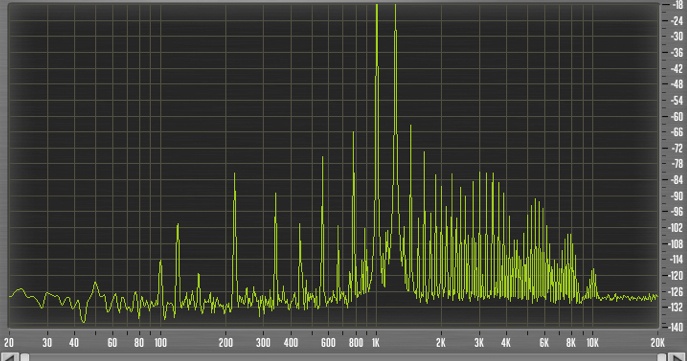Click the 20 frequency axis label

[x=9, y=343]
